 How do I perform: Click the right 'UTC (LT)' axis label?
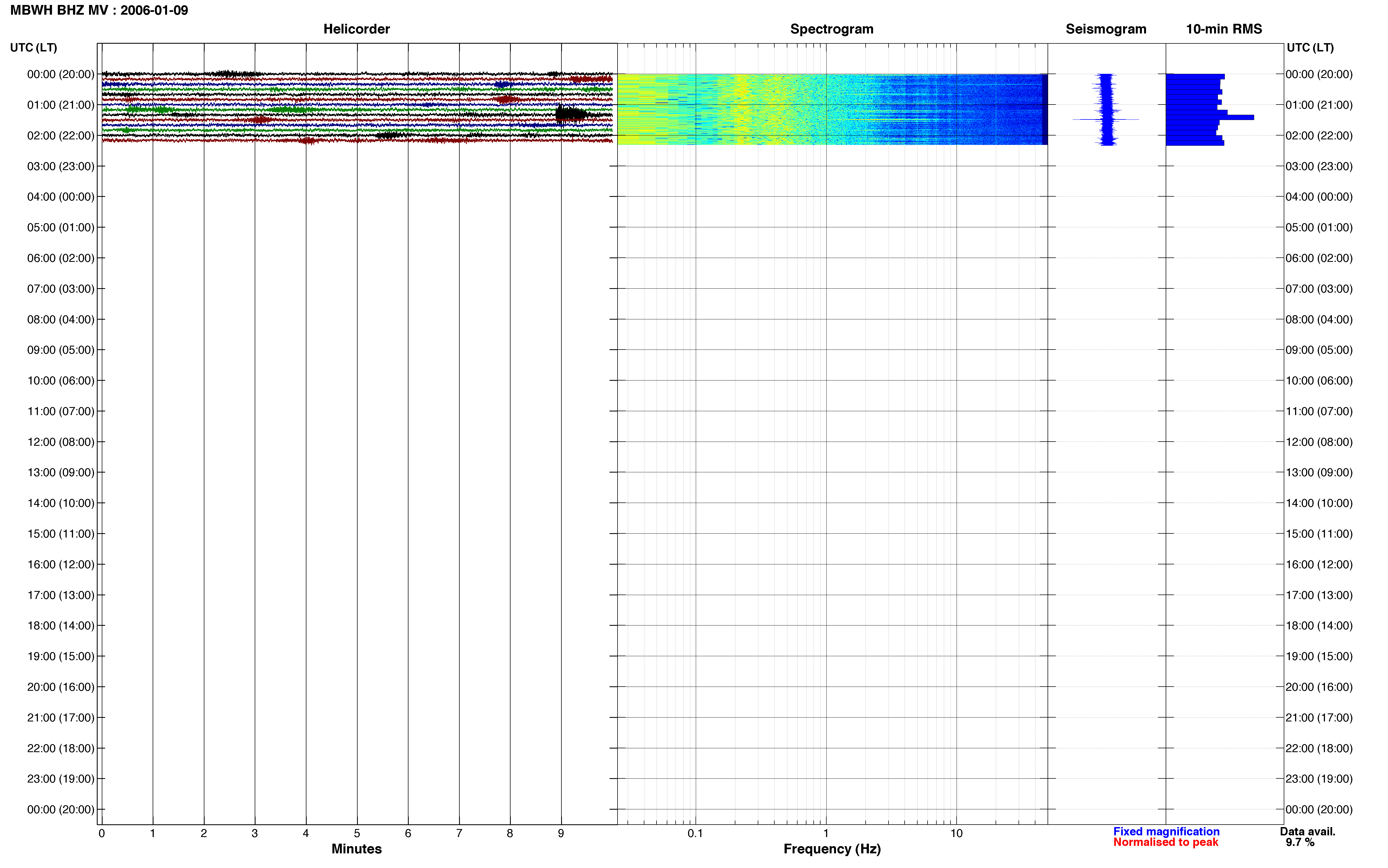click(1310, 48)
